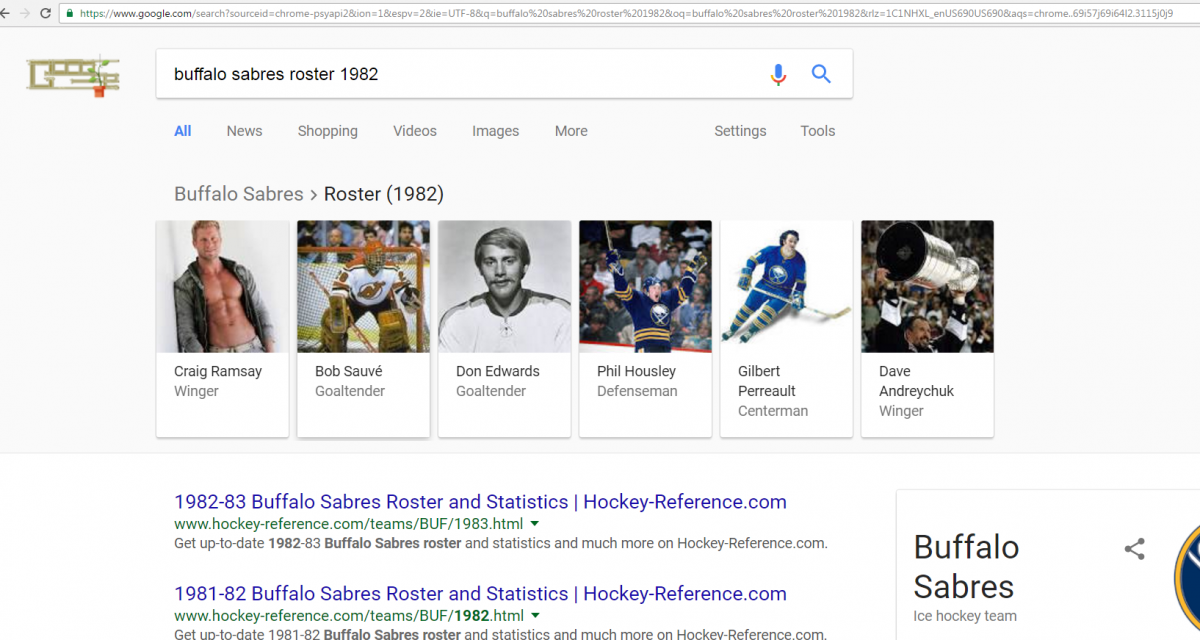Switch to the Videos tab
This screenshot has height=640, width=1200.
pos(415,131)
